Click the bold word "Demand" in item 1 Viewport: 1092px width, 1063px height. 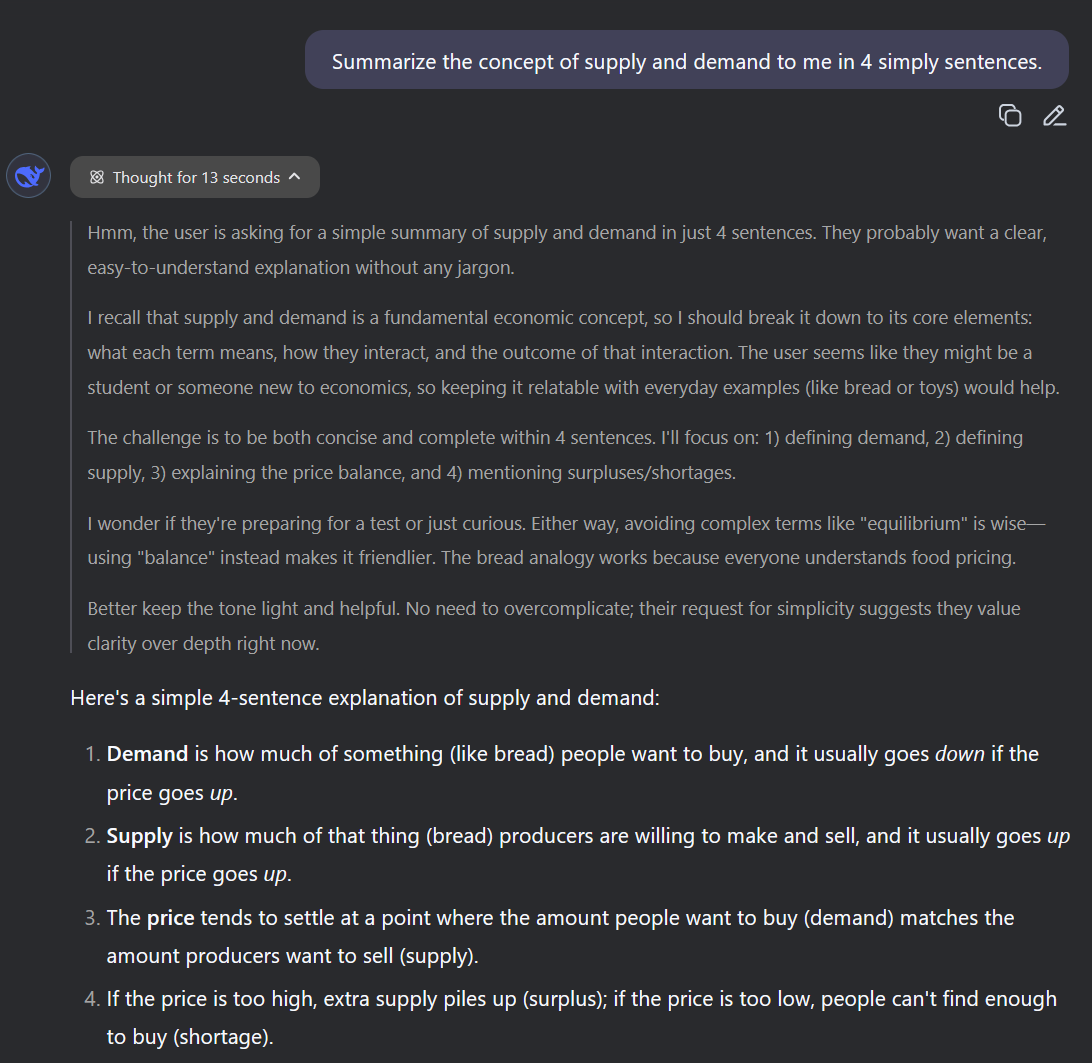tap(147, 754)
